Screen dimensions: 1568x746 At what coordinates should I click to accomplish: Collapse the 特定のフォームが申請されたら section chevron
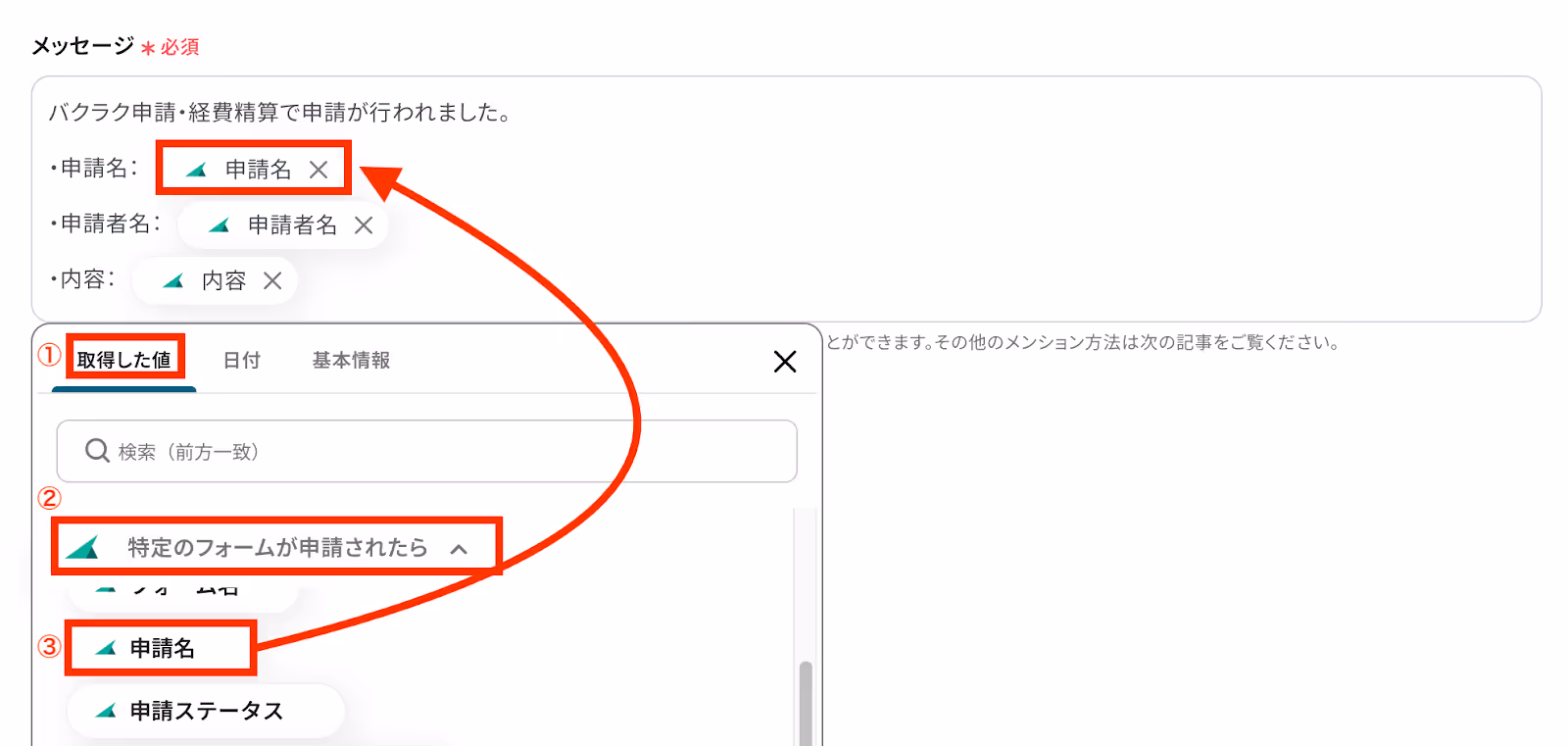click(459, 549)
